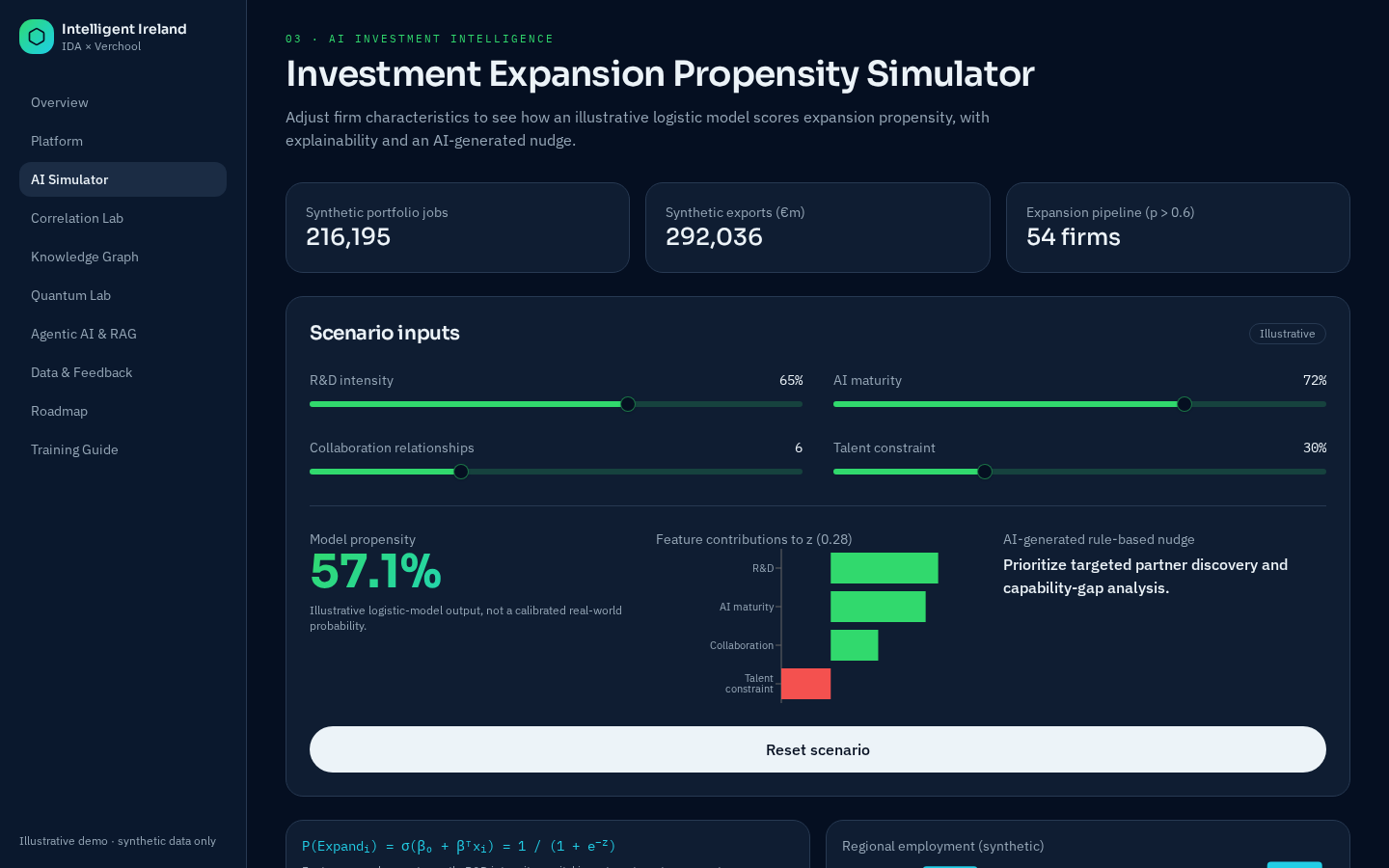Open Correlation Lab from the sidebar
The width and height of the screenshot is (1389, 868).
pyautogui.click(x=123, y=218)
